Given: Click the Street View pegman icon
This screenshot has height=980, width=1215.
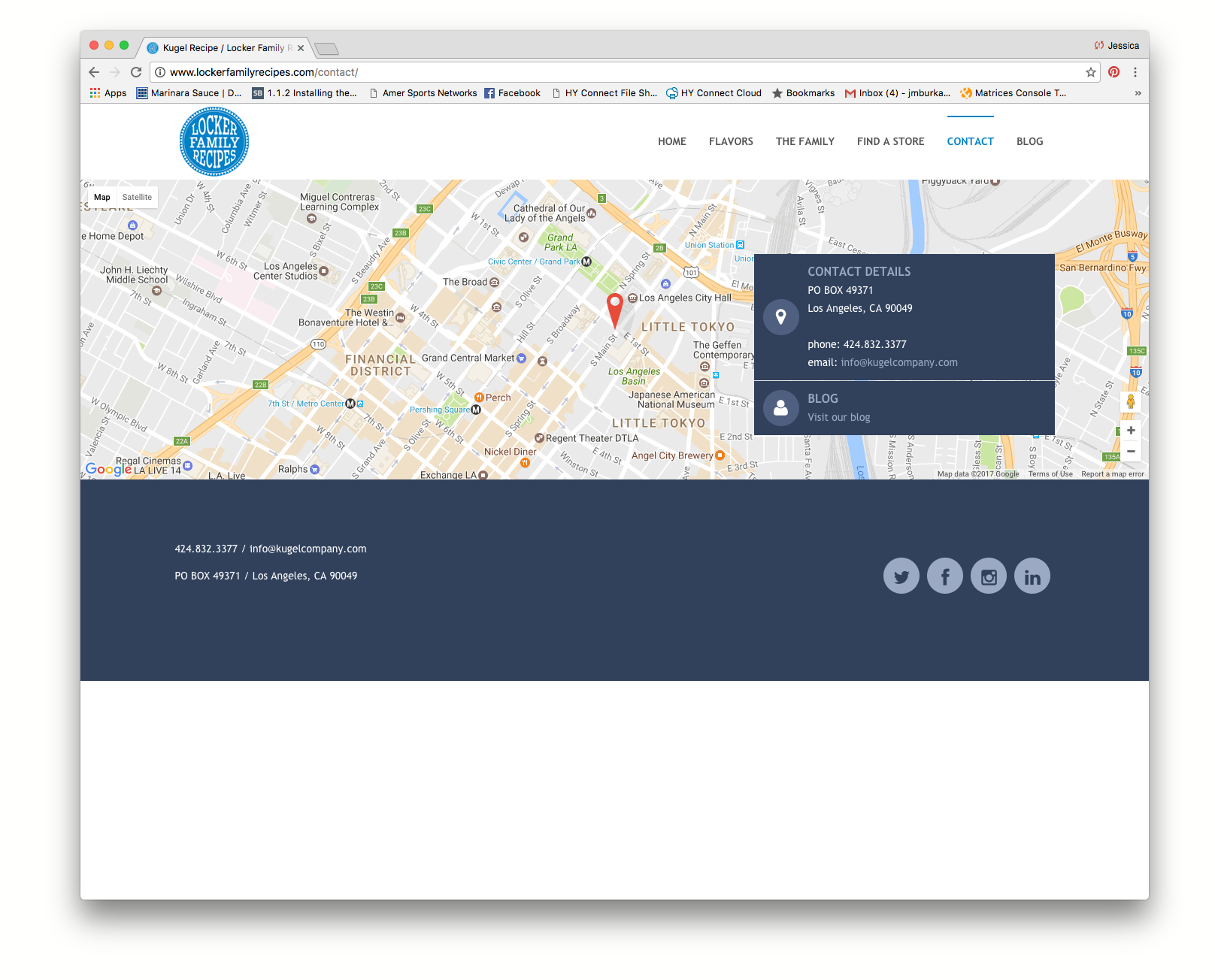Looking at the screenshot, I should pyautogui.click(x=1130, y=402).
